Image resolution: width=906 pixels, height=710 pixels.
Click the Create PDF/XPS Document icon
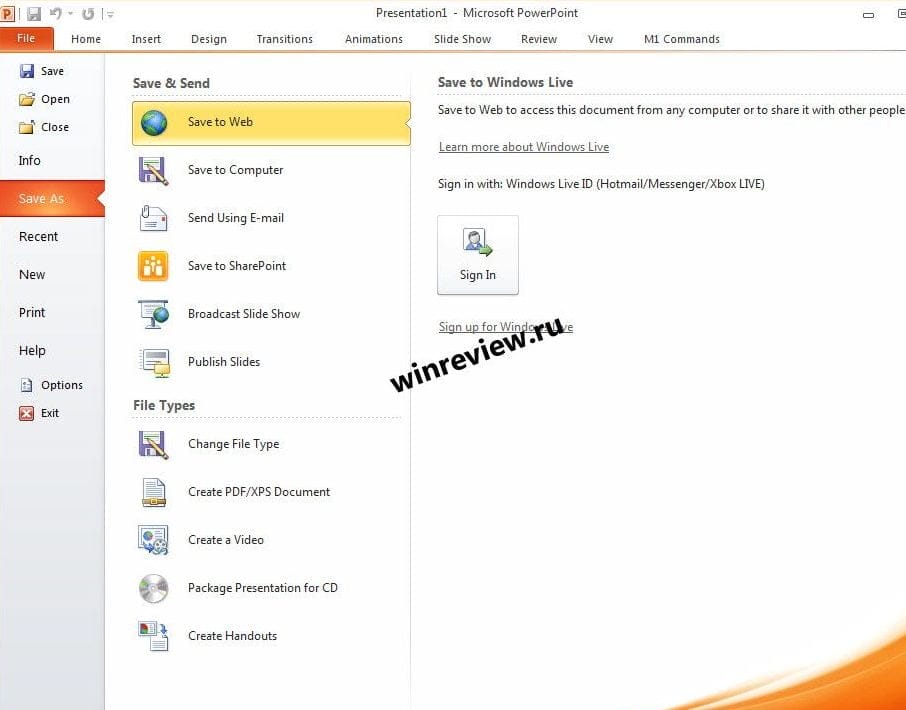point(154,492)
